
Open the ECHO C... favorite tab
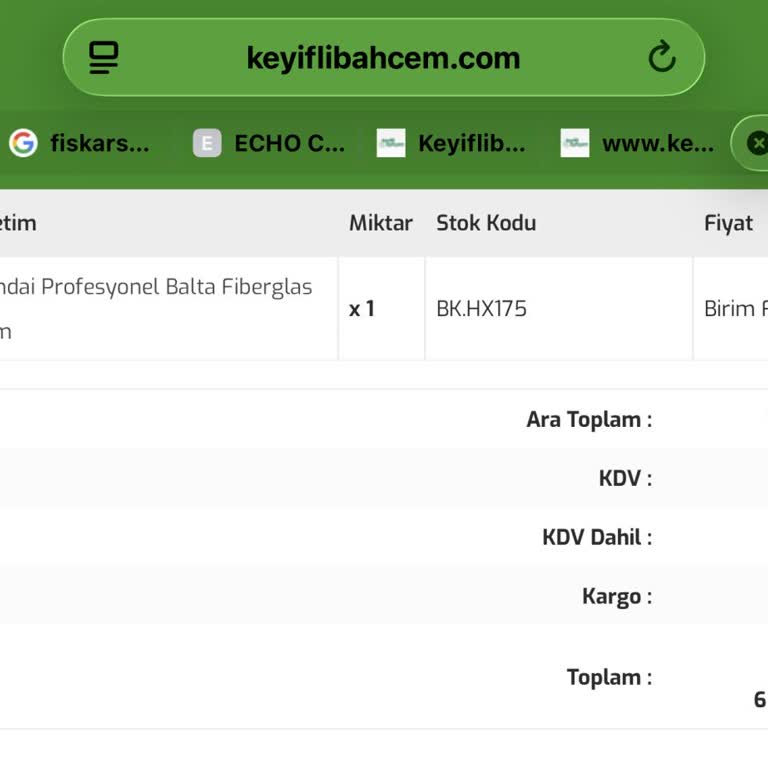tap(269, 143)
